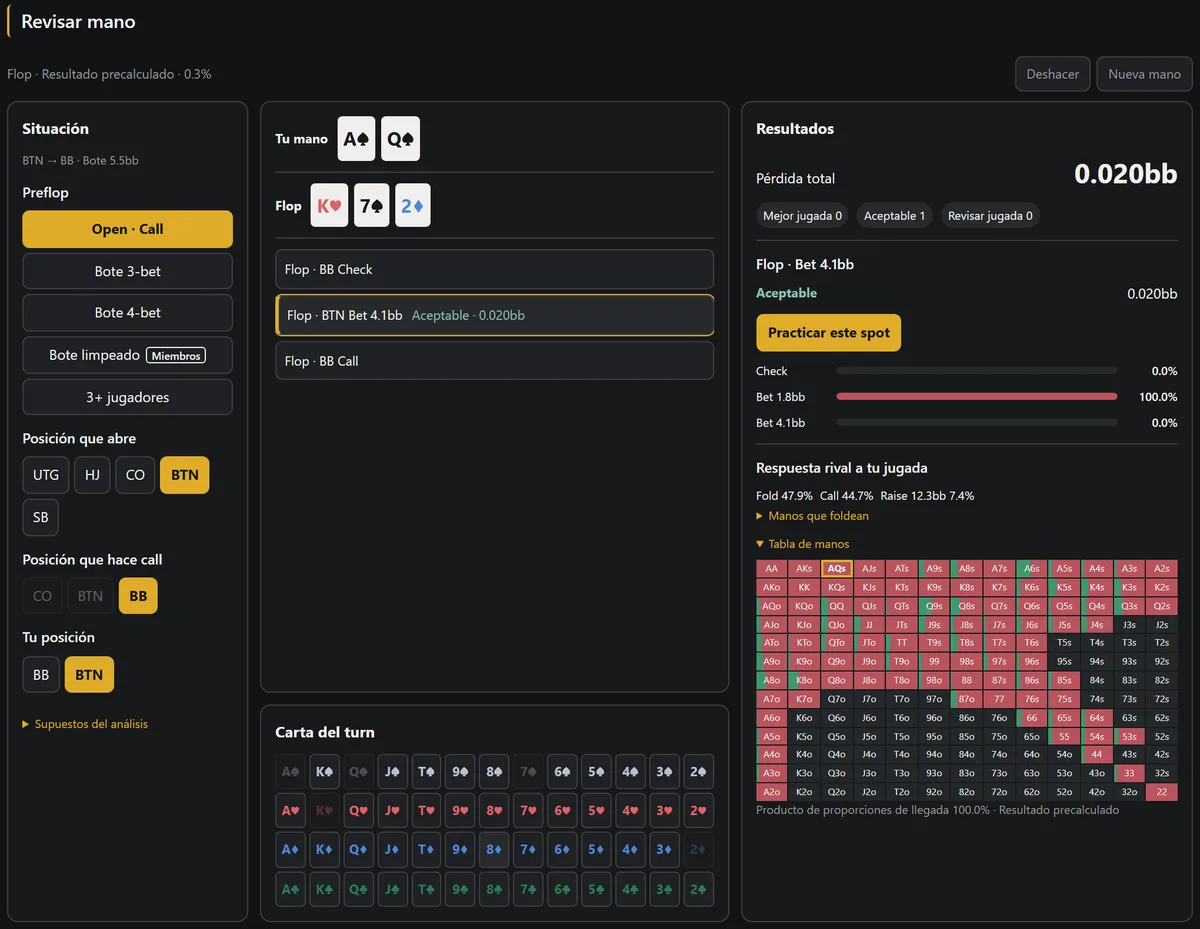Select the Open · Call preflop scenario

tap(128, 229)
